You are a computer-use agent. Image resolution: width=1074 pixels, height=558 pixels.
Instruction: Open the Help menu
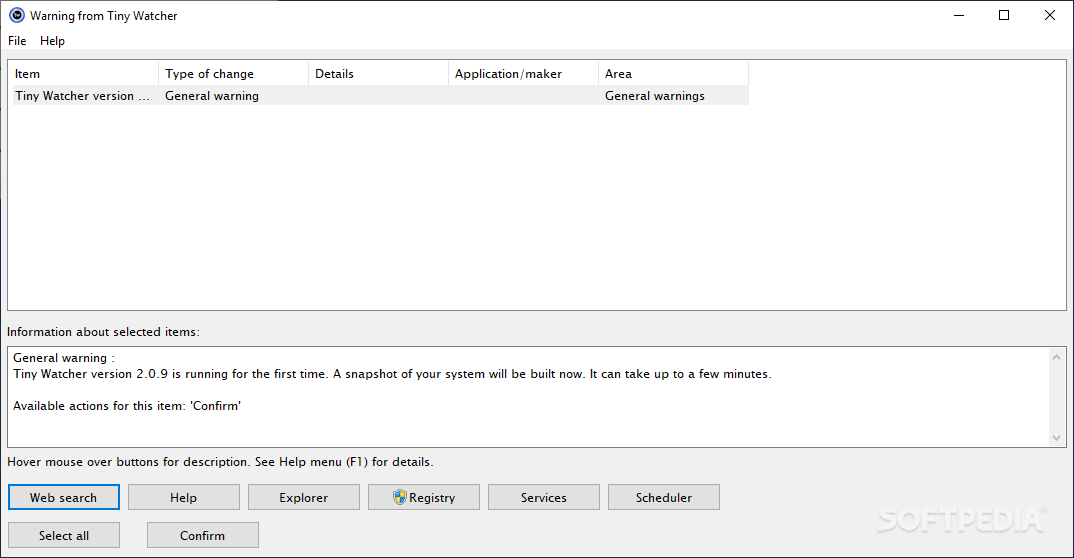pos(52,41)
